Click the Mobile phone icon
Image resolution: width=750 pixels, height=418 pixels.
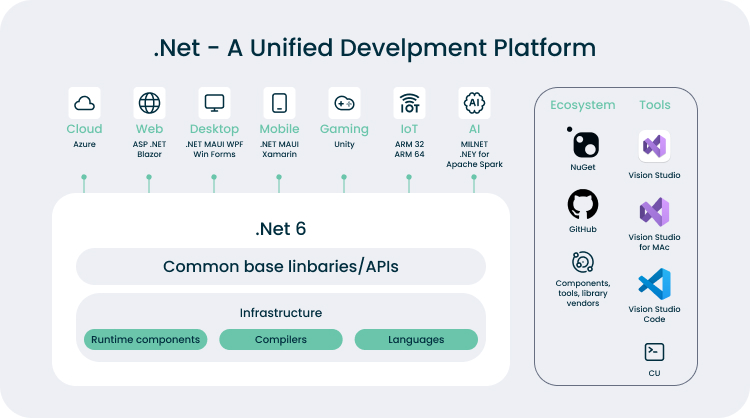click(x=279, y=103)
